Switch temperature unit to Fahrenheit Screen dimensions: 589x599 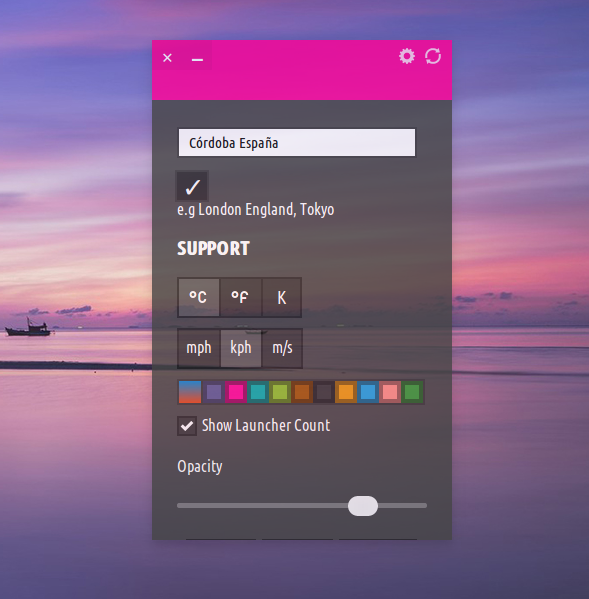240,297
